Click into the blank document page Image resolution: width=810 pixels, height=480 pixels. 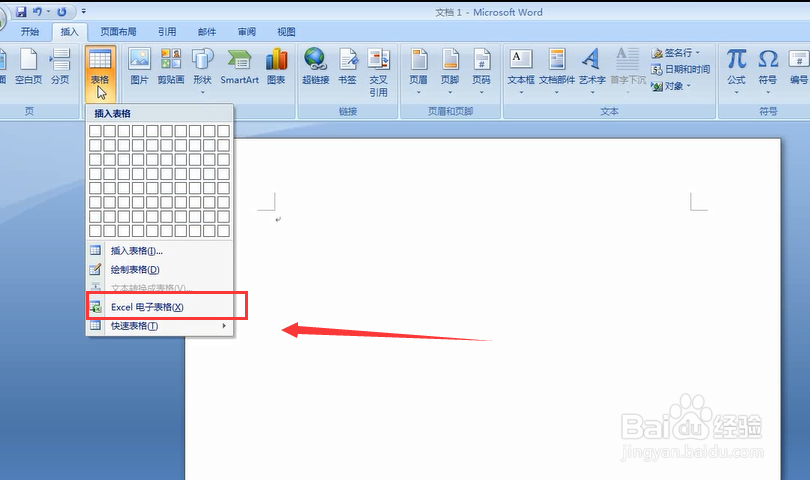click(x=482, y=310)
